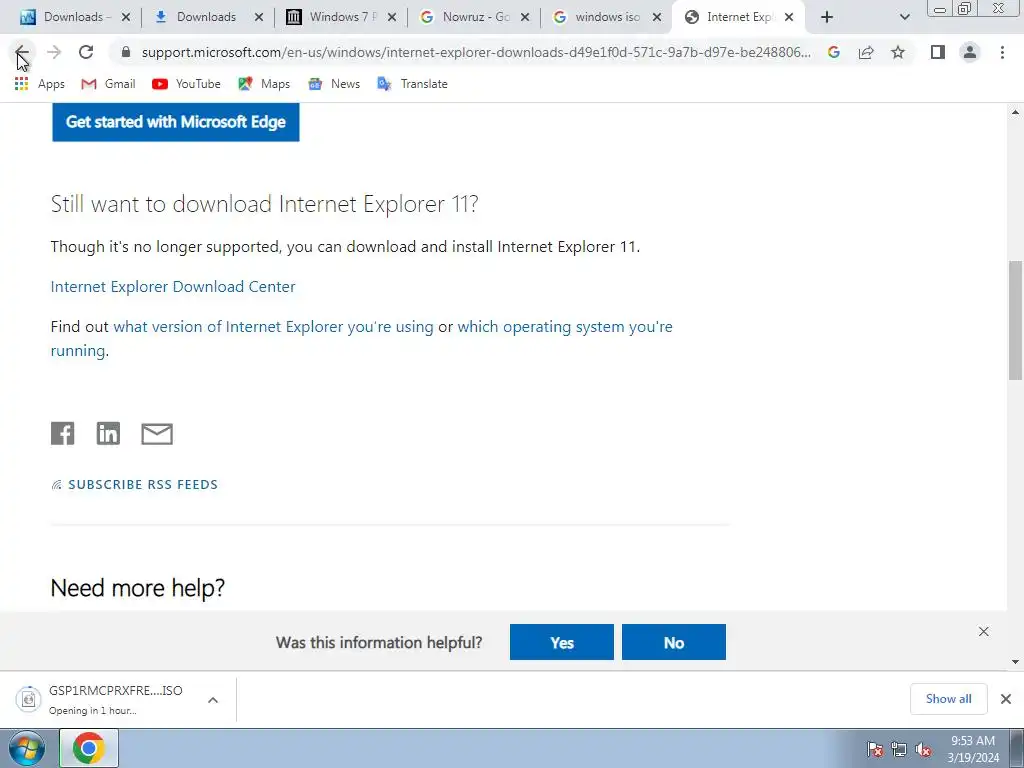Open Google icon in address bar
The width and height of the screenshot is (1024, 768).
pos(833,52)
